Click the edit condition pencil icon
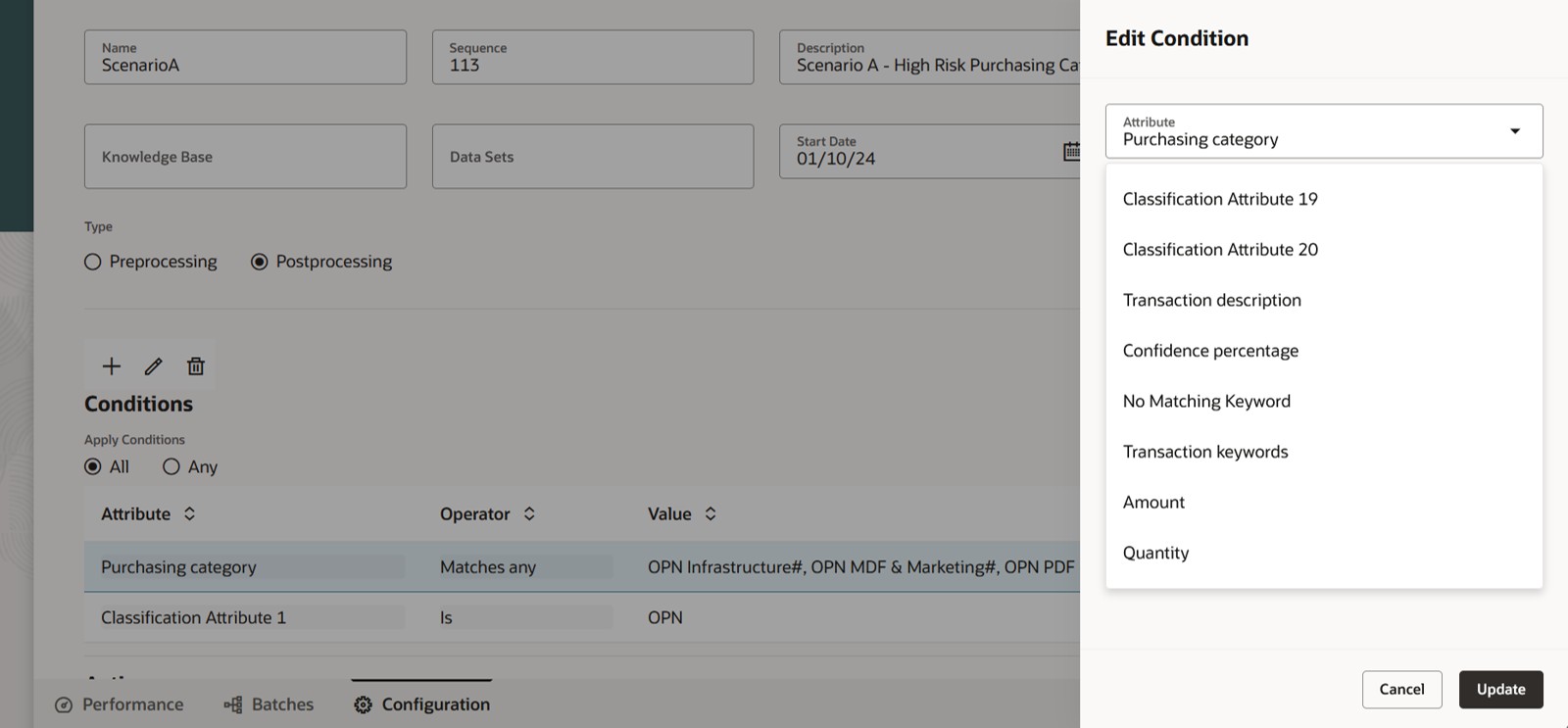The image size is (1568, 728). 154,366
